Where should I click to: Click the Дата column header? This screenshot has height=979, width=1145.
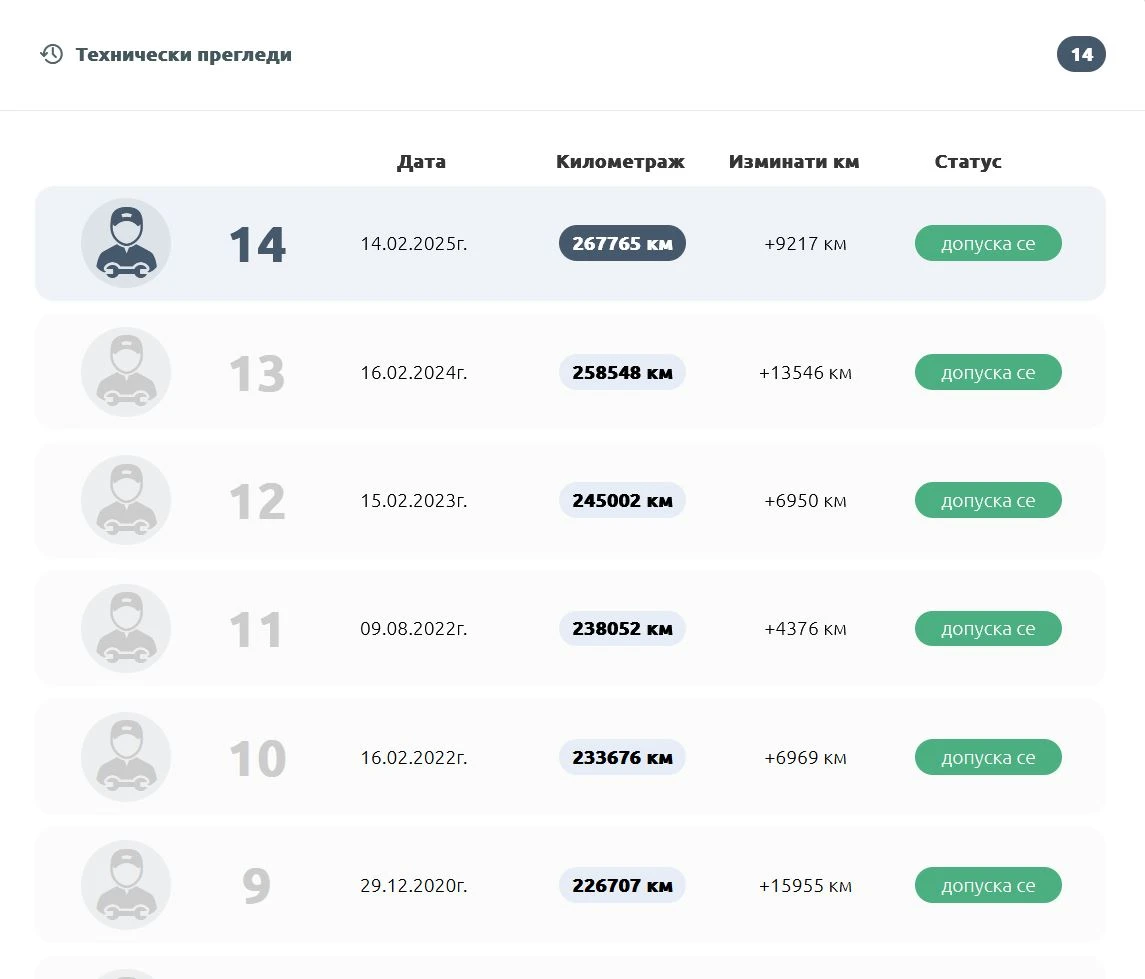(x=421, y=162)
